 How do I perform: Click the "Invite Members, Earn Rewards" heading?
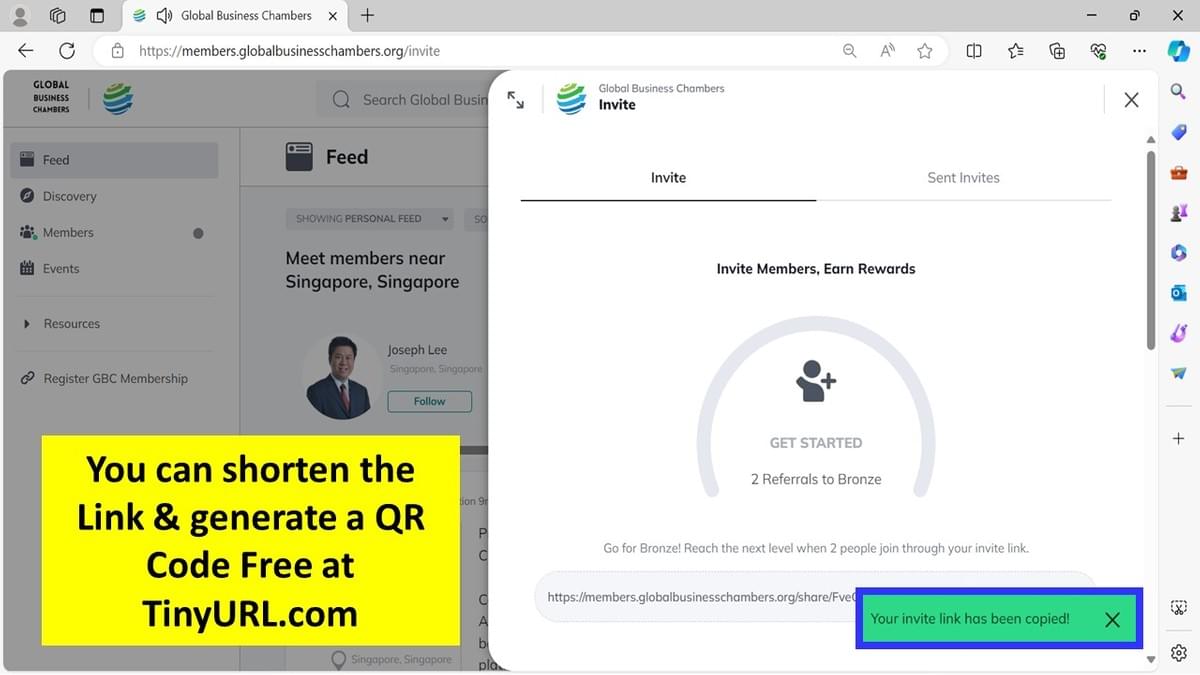[x=816, y=269]
